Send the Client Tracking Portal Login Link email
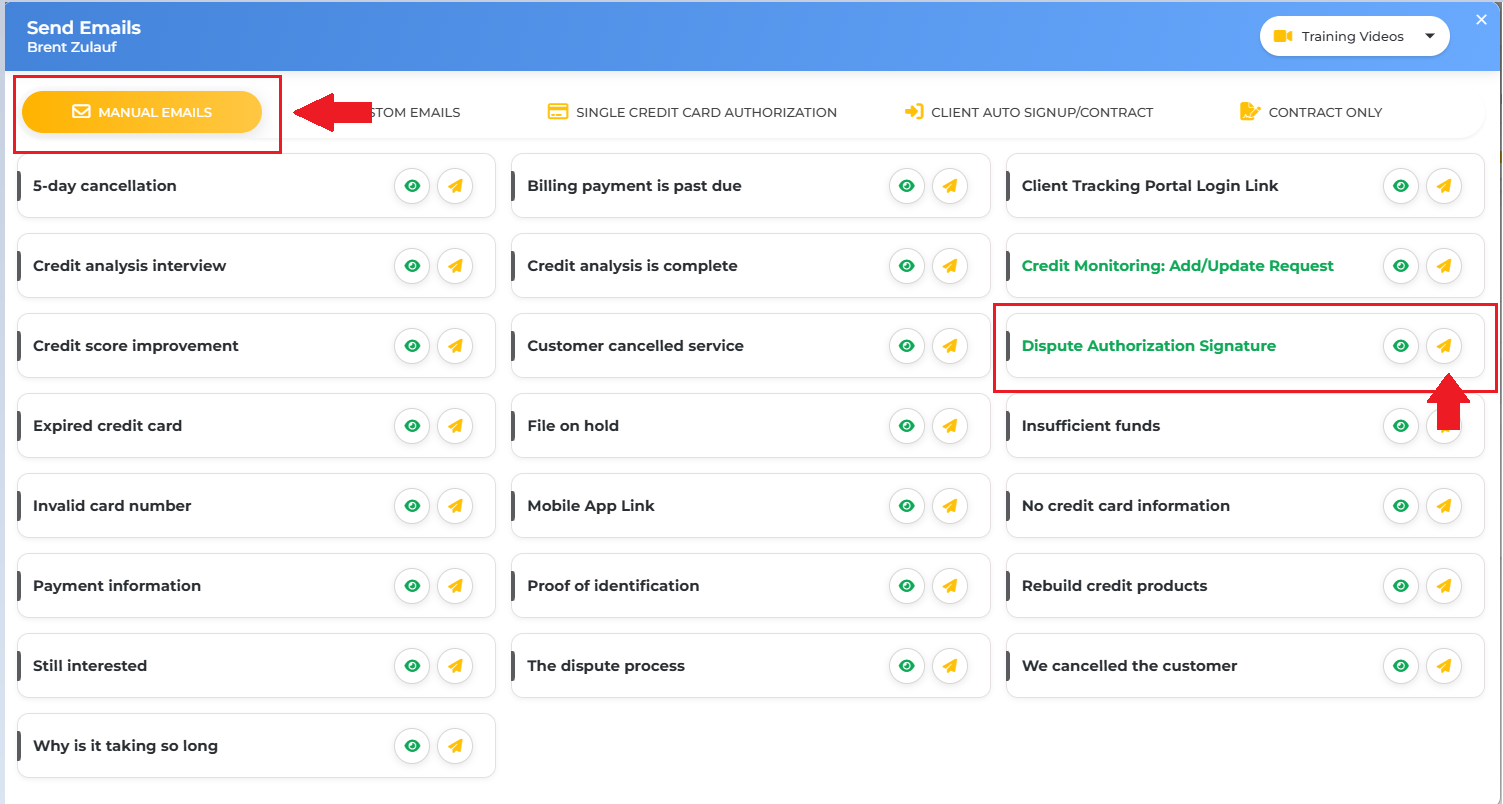 [1444, 186]
